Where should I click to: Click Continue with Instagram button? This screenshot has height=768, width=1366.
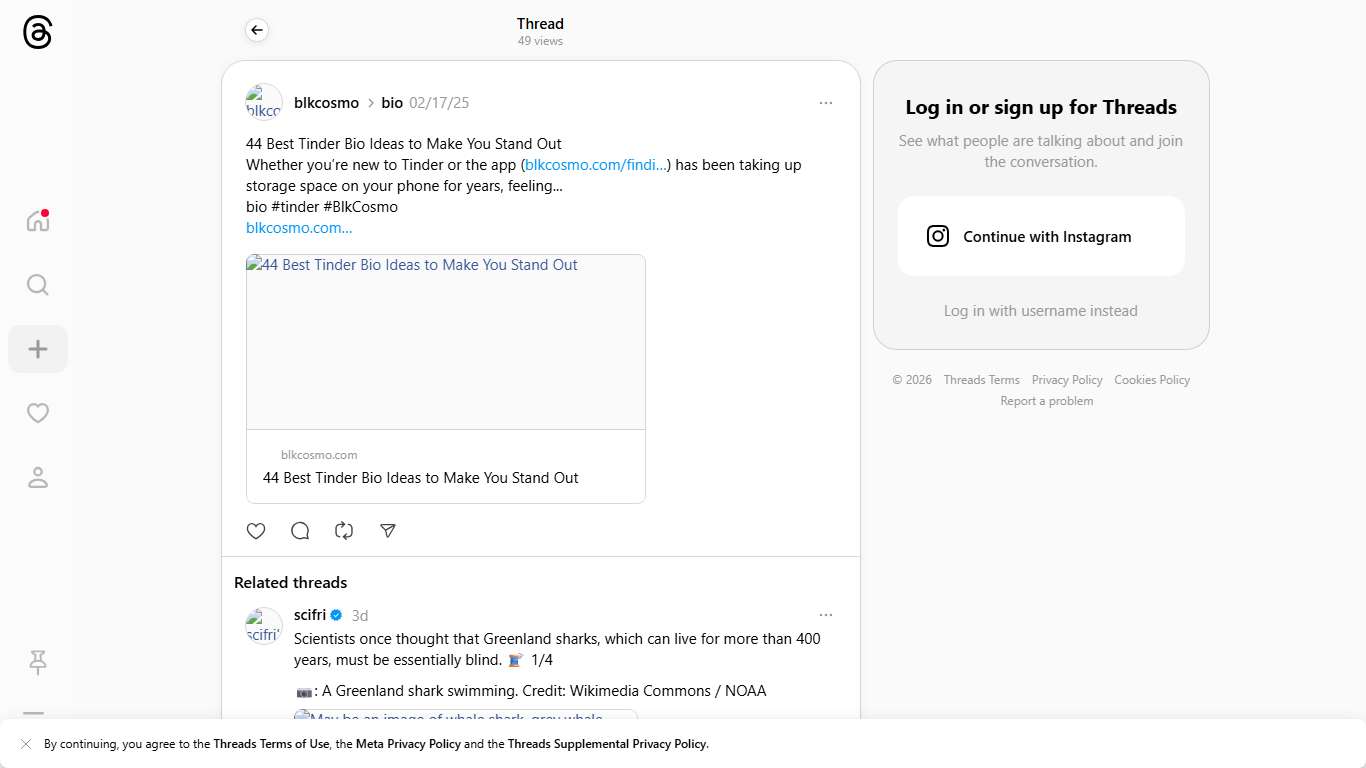1040,237
